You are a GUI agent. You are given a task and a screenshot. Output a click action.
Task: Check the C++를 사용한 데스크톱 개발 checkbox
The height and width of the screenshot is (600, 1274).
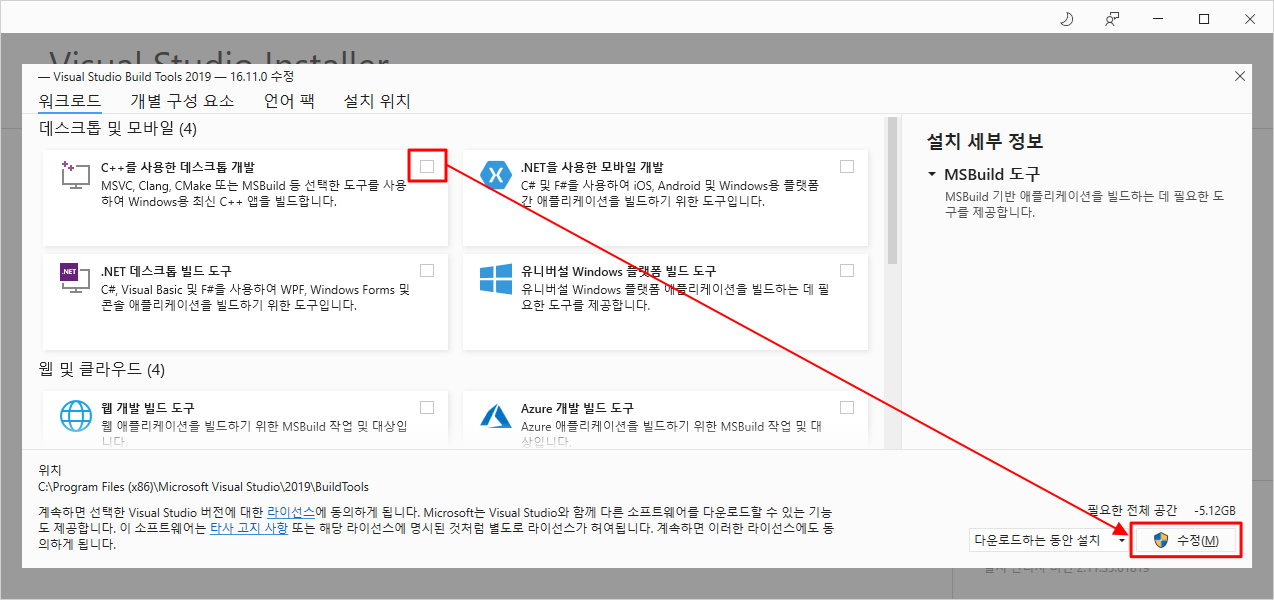coord(427,166)
